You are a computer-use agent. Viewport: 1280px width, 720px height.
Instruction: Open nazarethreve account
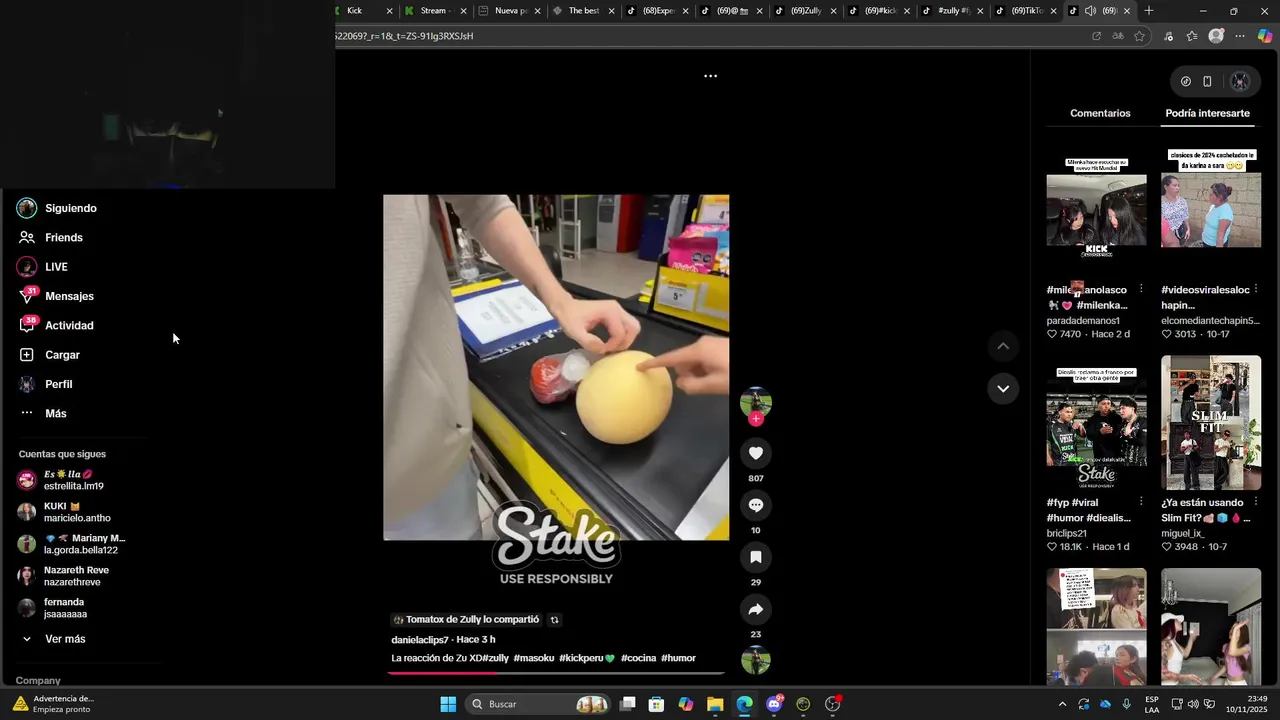(64, 576)
